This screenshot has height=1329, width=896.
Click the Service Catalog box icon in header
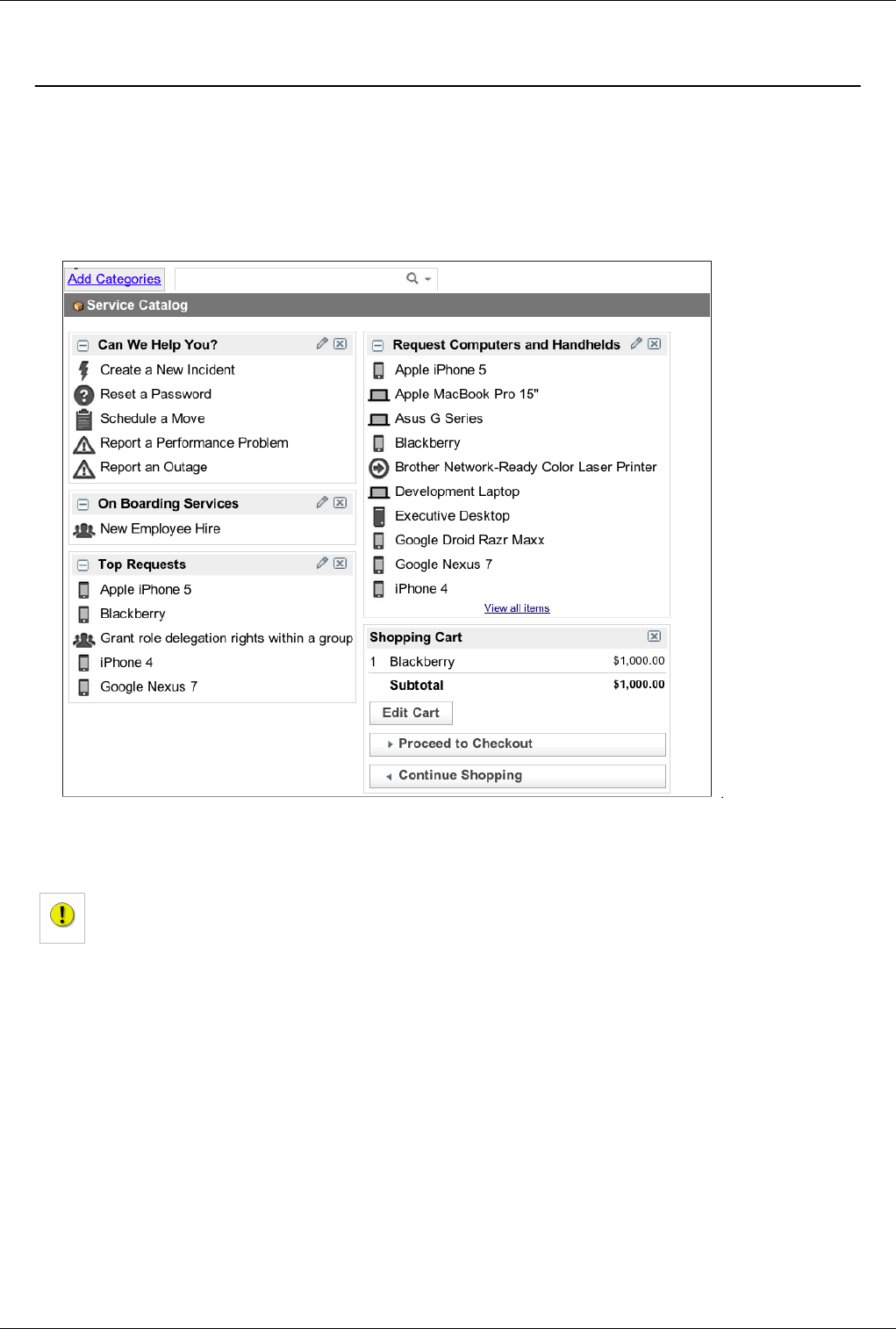click(78, 306)
